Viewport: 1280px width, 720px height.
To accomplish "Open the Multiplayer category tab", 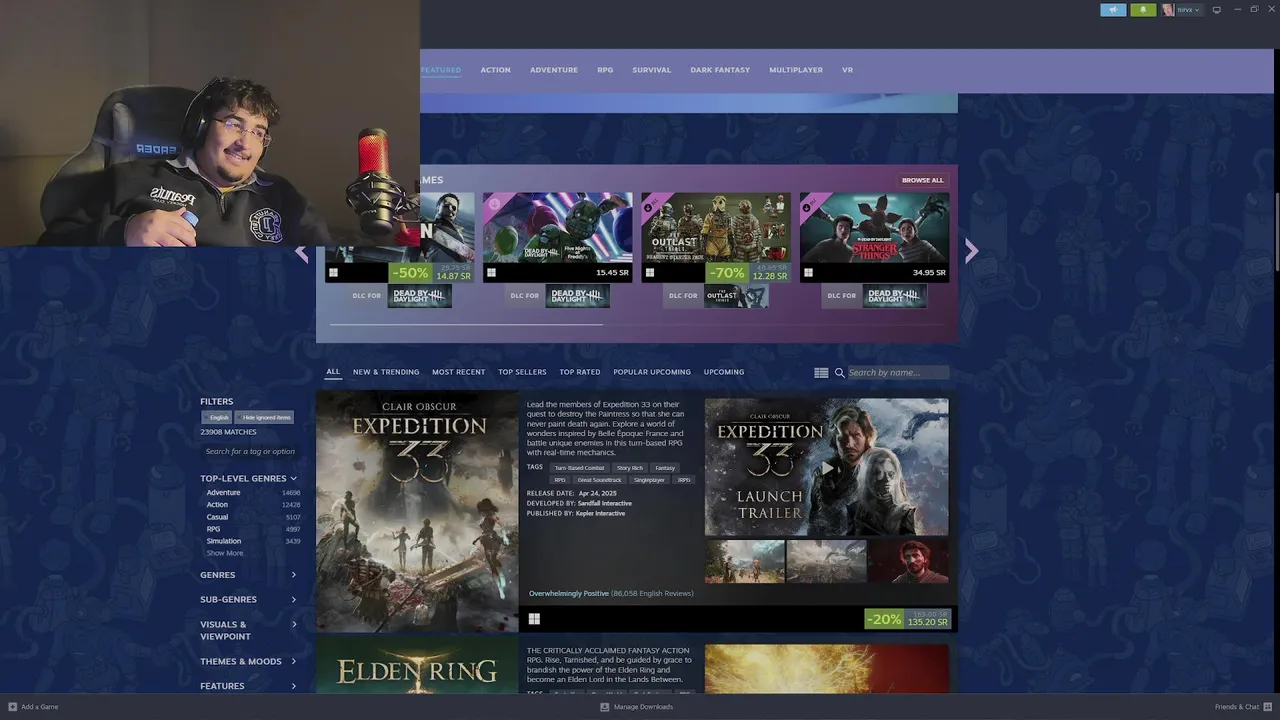I will 796,70.
